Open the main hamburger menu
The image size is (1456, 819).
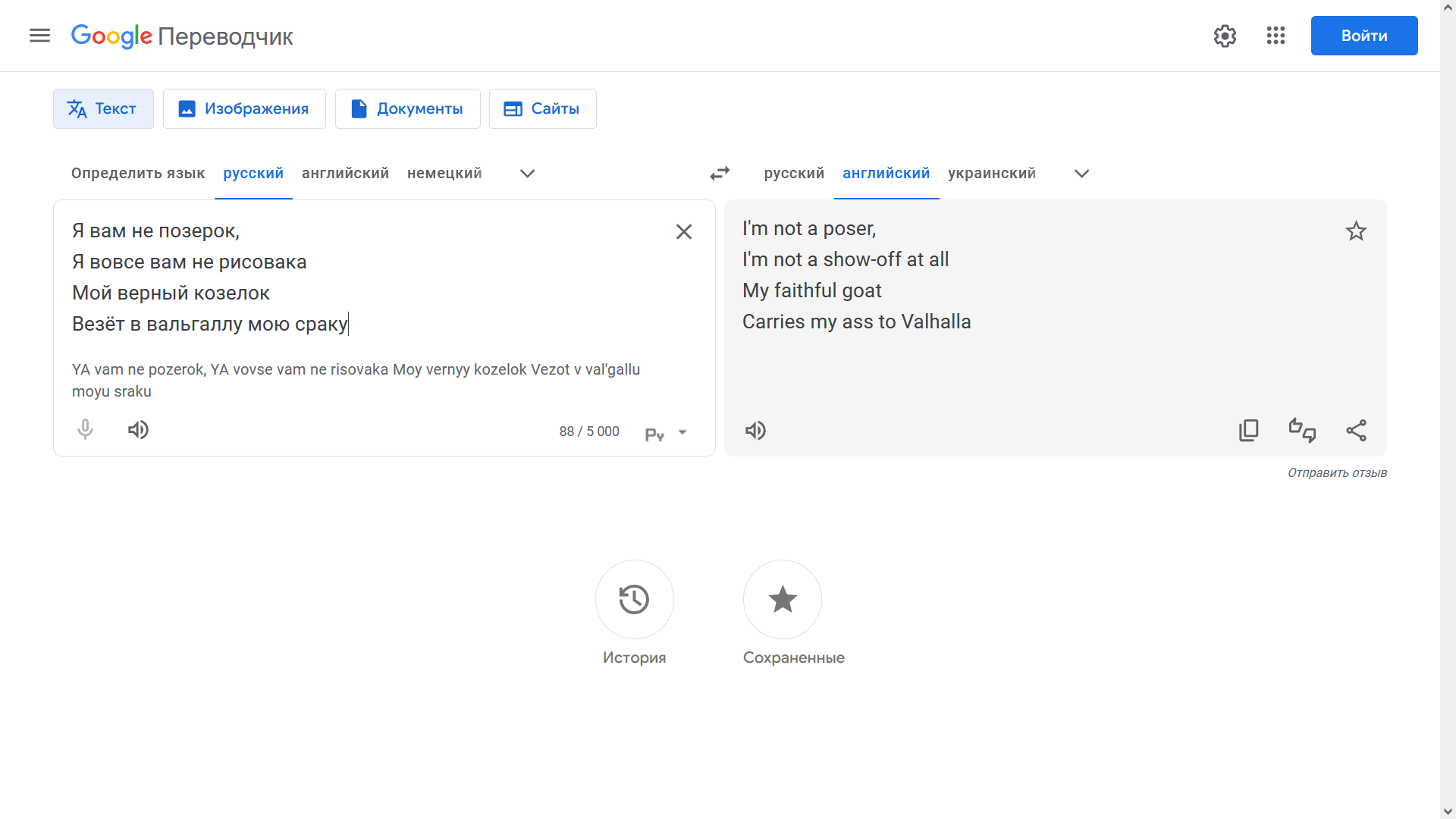(x=39, y=36)
